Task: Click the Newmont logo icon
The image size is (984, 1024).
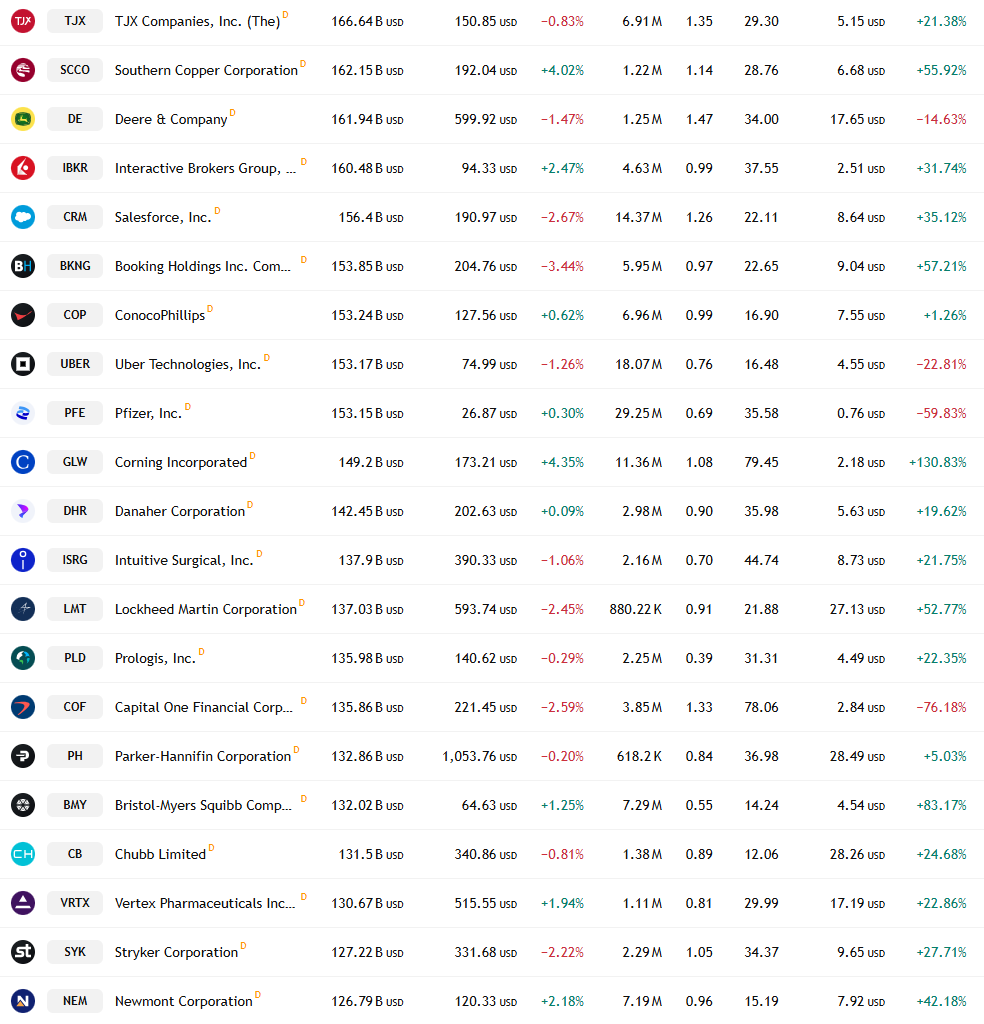Action: (x=23, y=1000)
